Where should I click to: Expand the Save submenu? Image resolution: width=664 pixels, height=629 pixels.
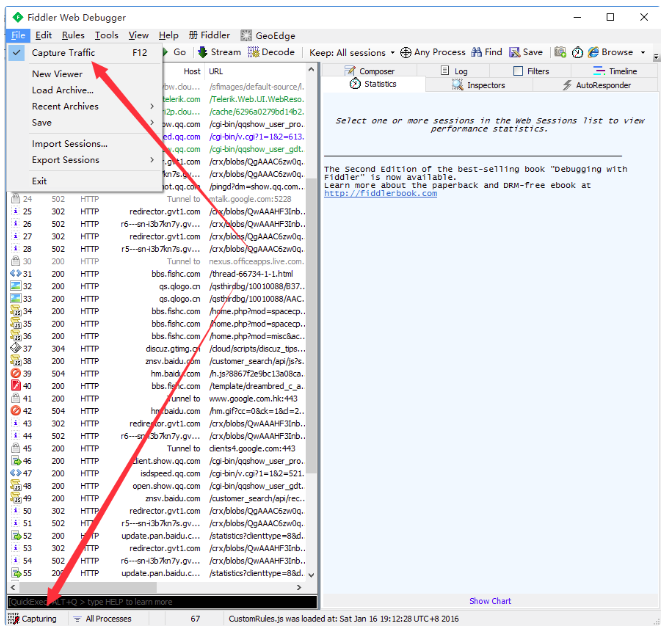point(84,122)
